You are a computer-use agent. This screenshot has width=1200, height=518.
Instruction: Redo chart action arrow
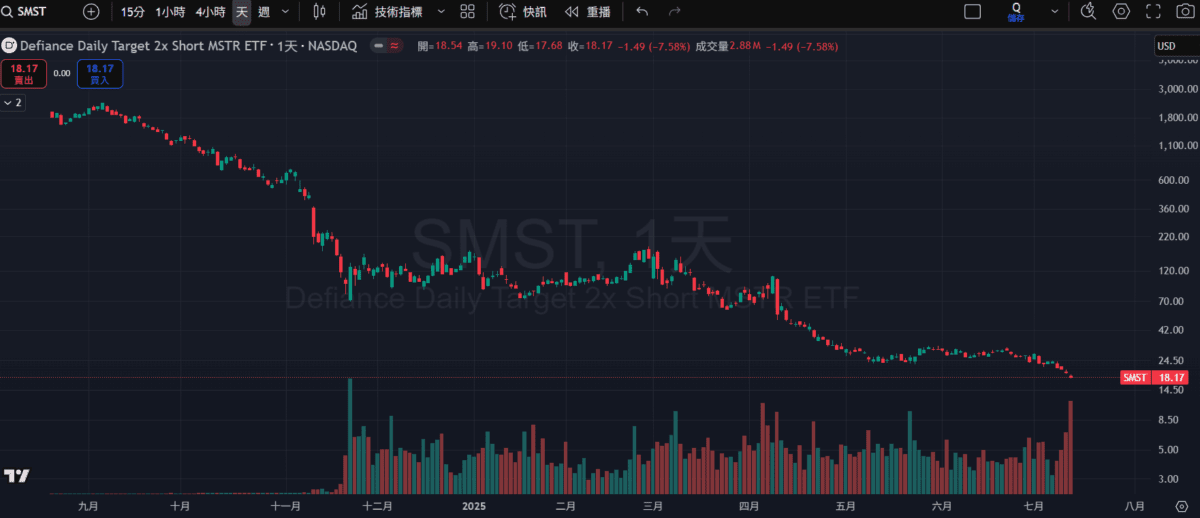coord(674,12)
